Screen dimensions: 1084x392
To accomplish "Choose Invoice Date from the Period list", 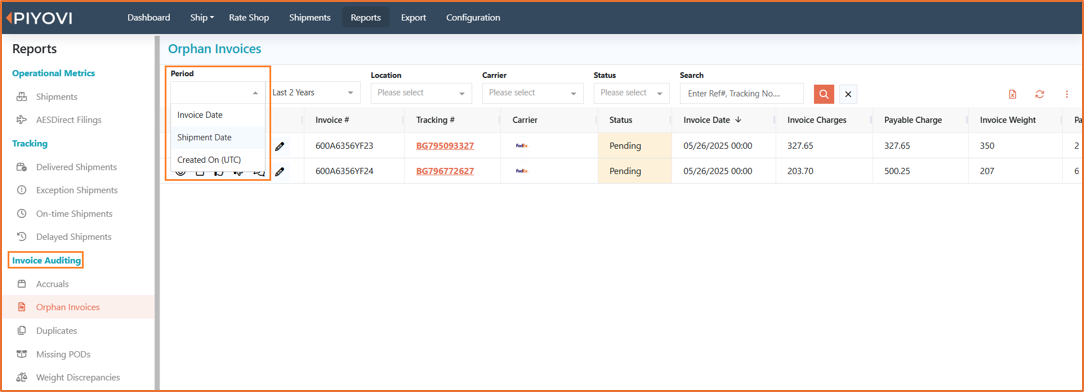I will pyautogui.click(x=217, y=115).
